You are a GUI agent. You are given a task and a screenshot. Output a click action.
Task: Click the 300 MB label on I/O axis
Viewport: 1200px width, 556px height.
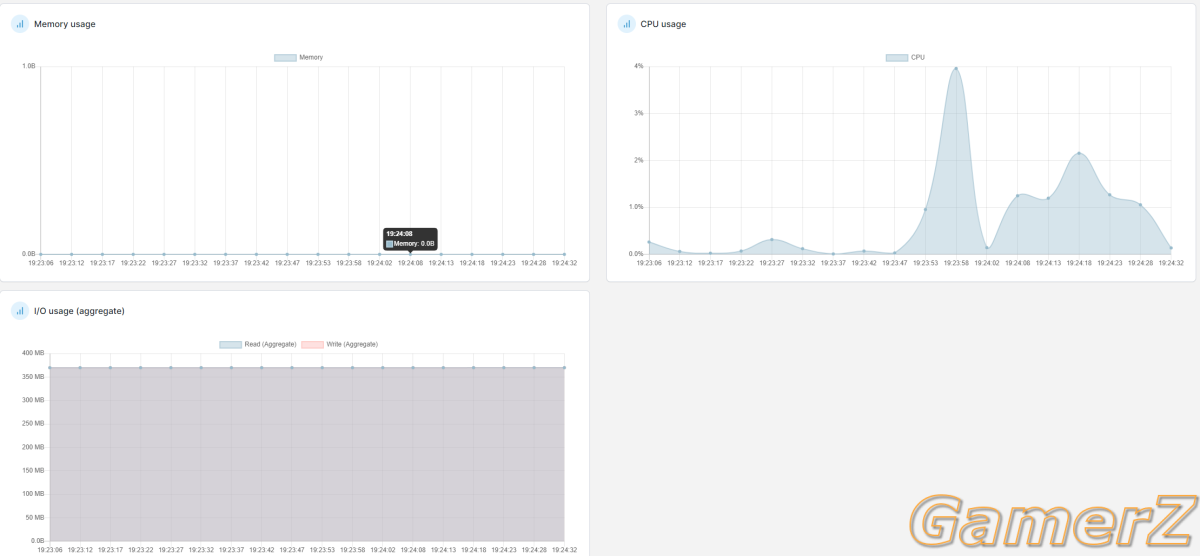click(33, 400)
